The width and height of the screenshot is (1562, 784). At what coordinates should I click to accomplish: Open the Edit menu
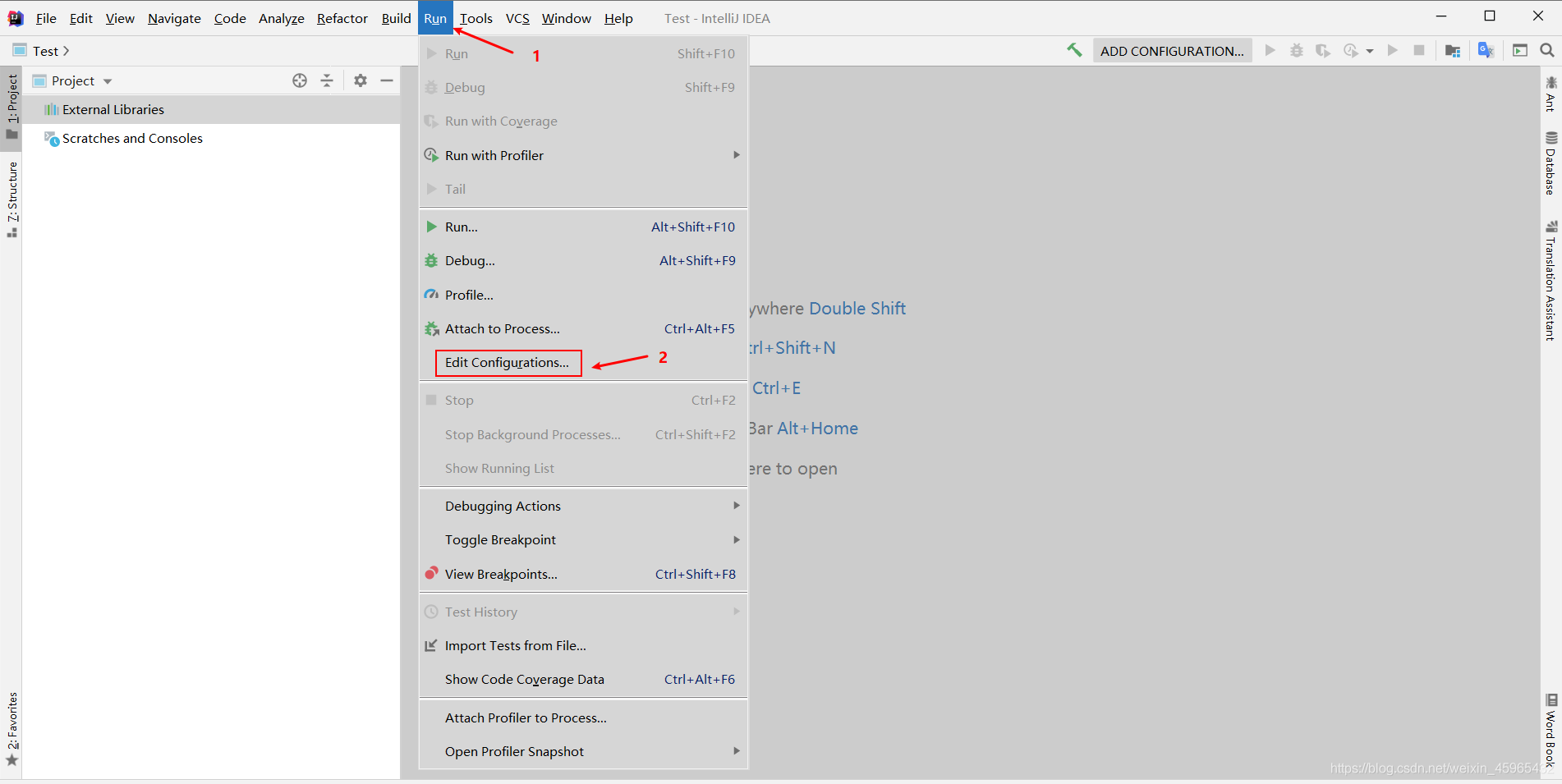[x=80, y=18]
